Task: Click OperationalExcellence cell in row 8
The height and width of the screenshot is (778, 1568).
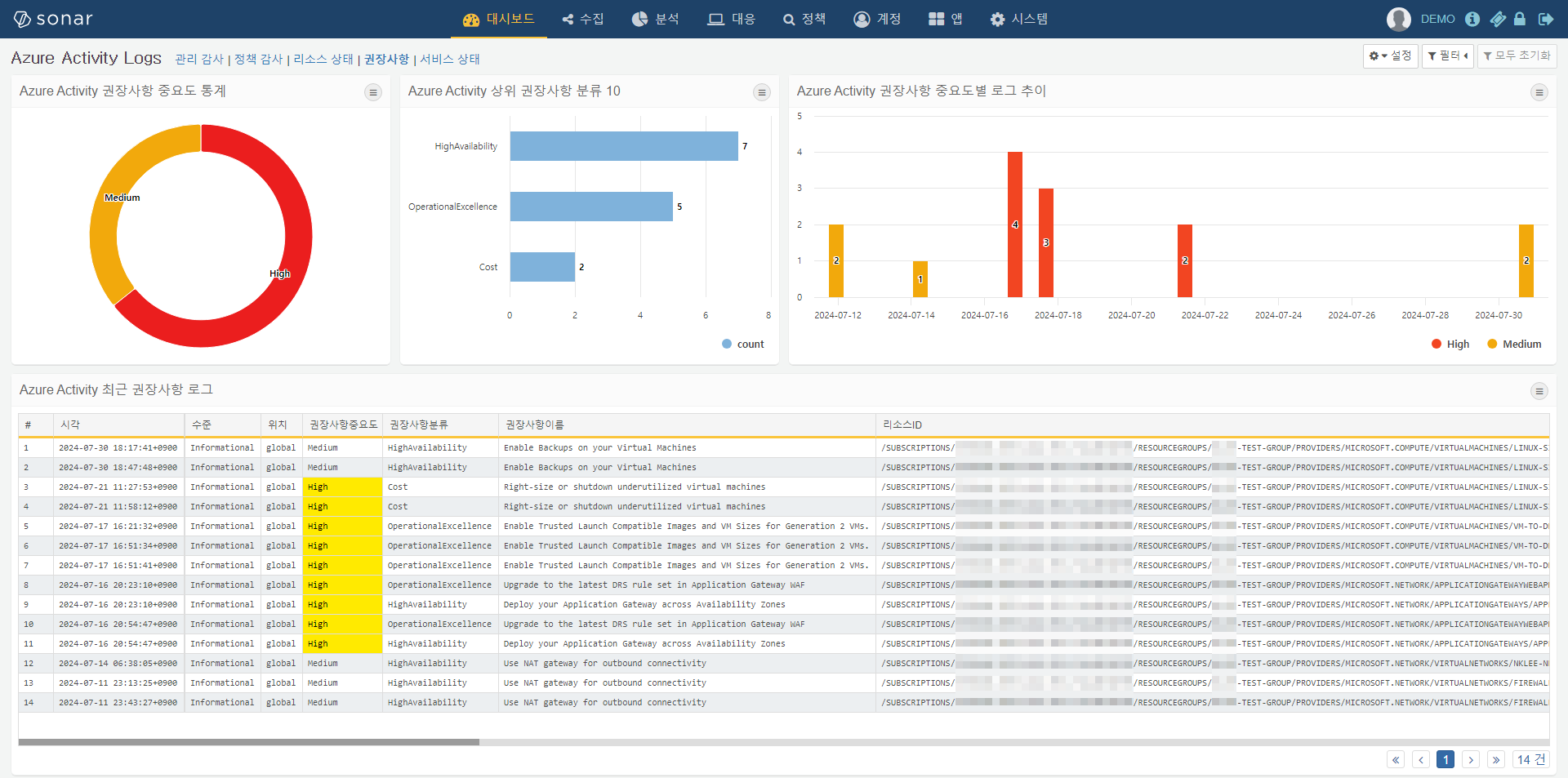Action: 439,585
